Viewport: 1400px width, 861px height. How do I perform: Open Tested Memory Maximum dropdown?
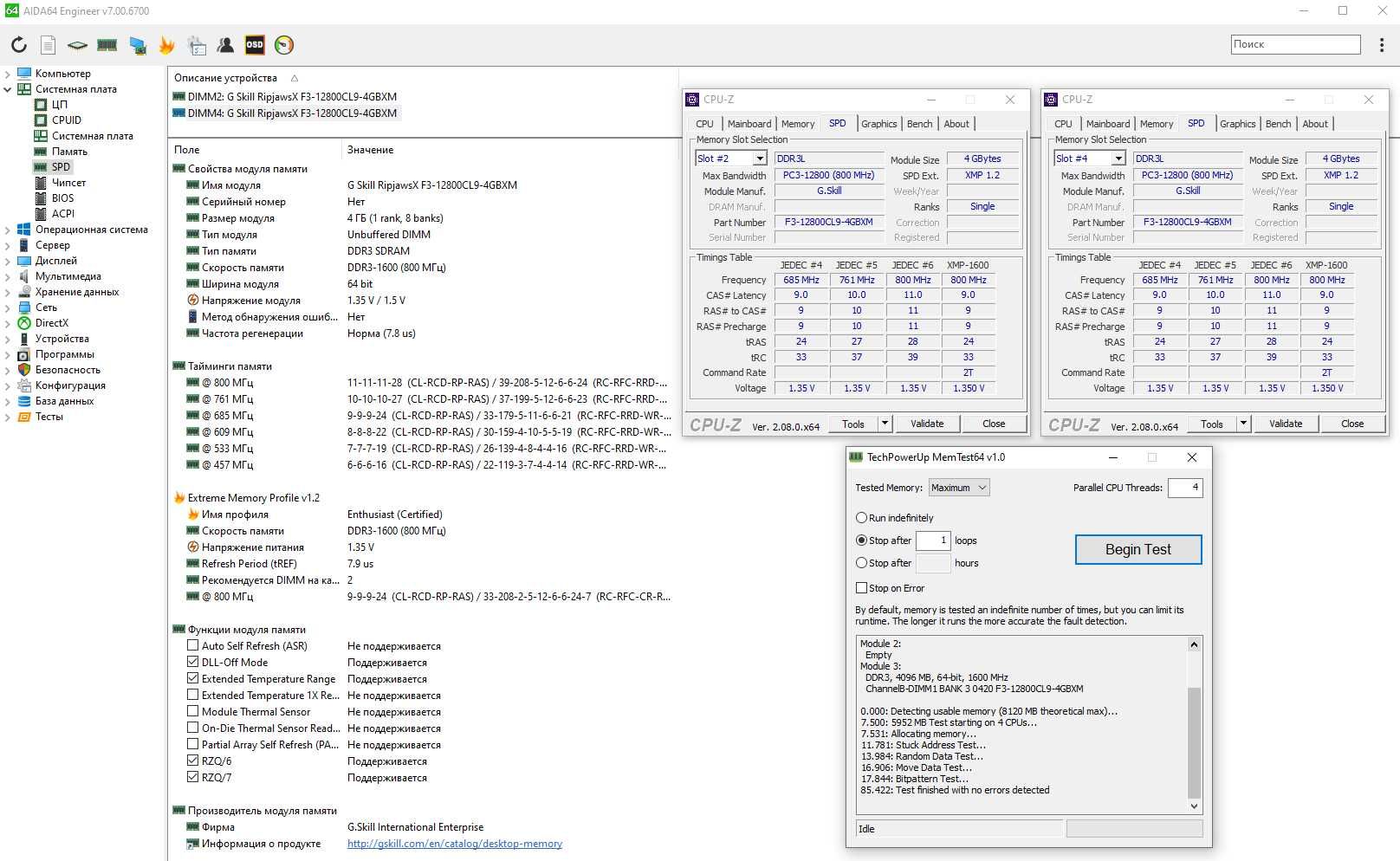coord(959,488)
